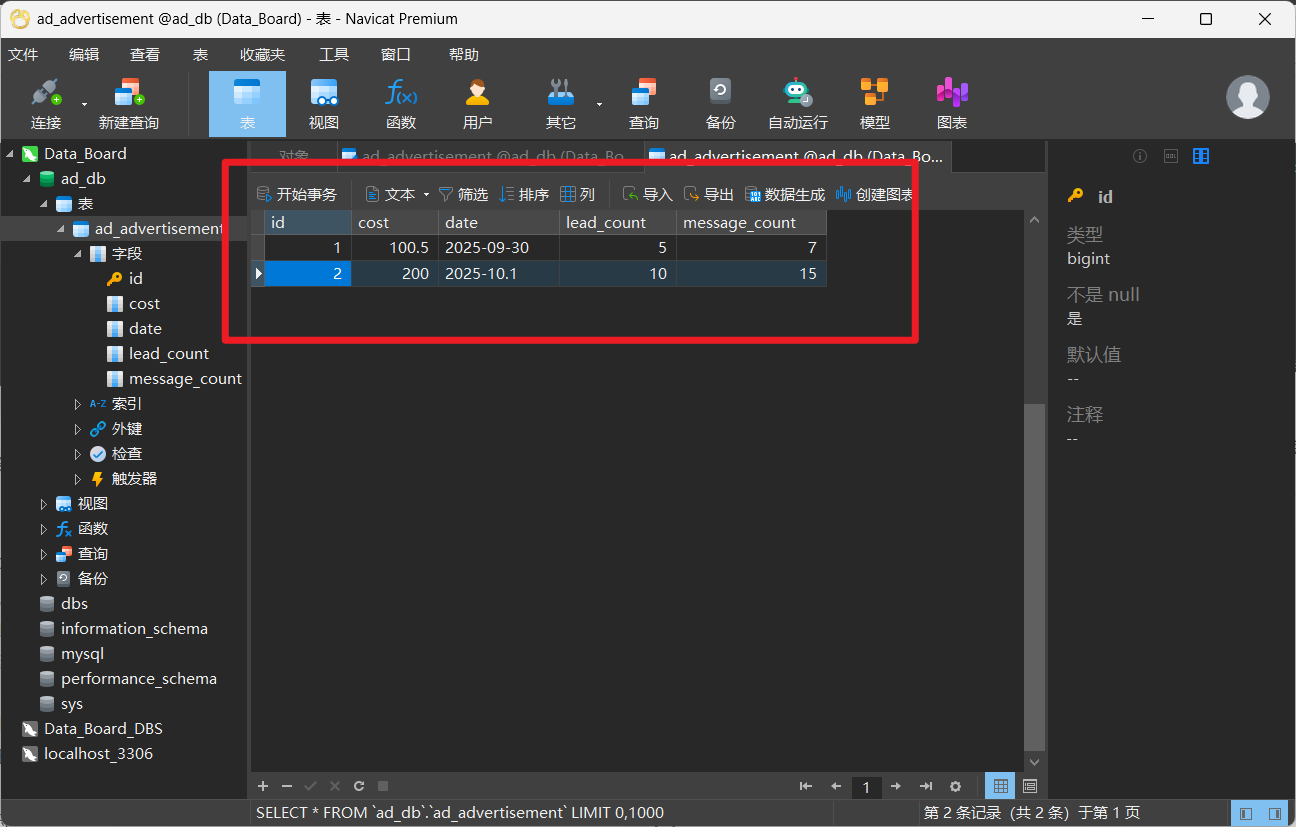Viewport: 1296px width, 827px height.
Task: Show the general info pane icon
Action: 1139,156
